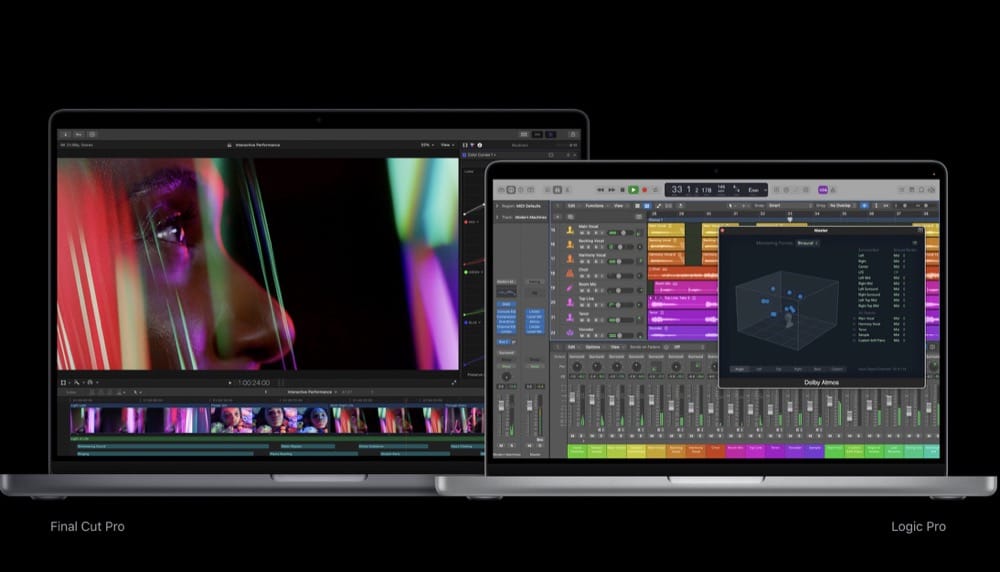
Task: Open the Sends on Faders dropdown set to Off
Action: pyautogui.click(x=689, y=347)
